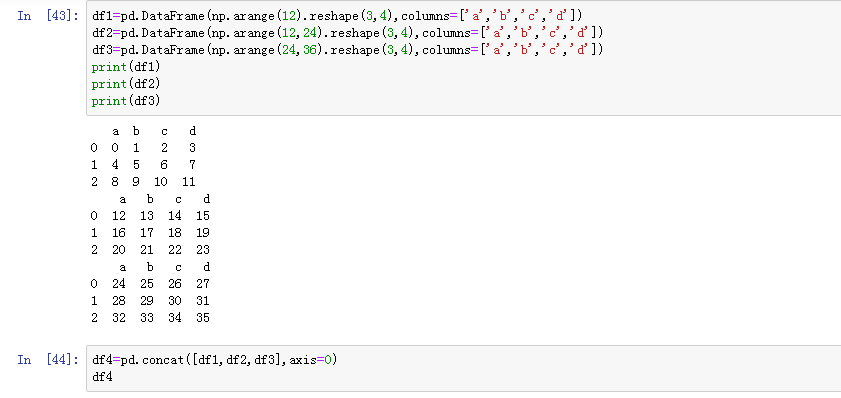841x398 pixels.
Task: Click the pd.concat code line in cell 44
Action: (215, 360)
